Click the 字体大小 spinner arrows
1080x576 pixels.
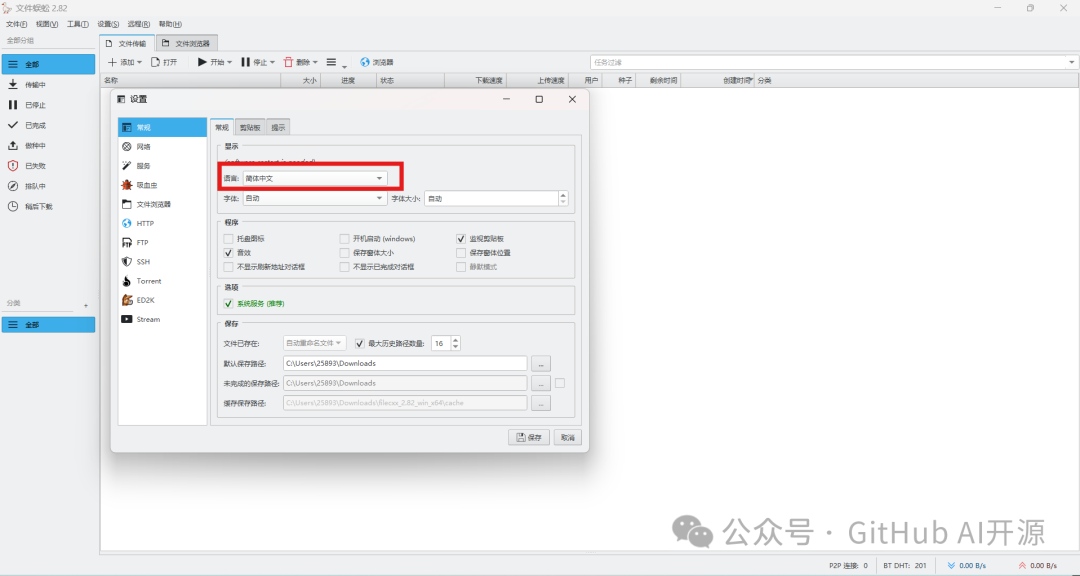pos(563,198)
